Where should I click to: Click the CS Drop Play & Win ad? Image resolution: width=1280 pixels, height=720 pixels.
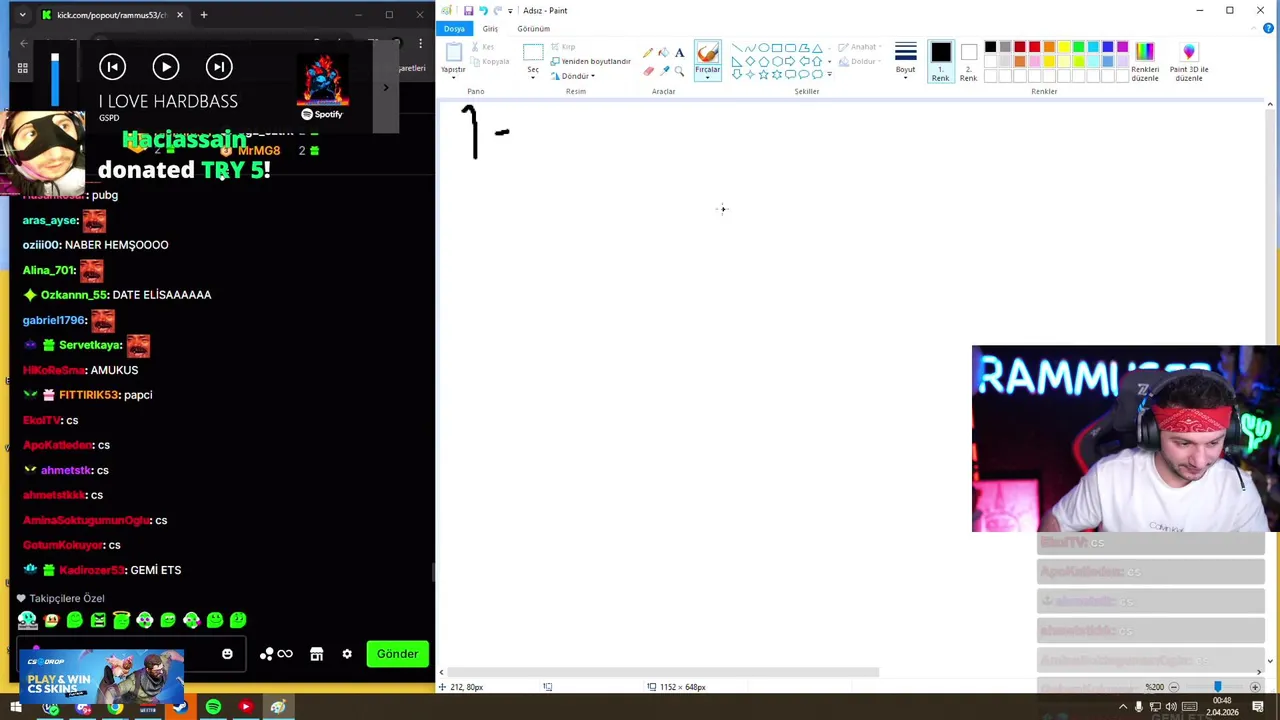[100, 676]
